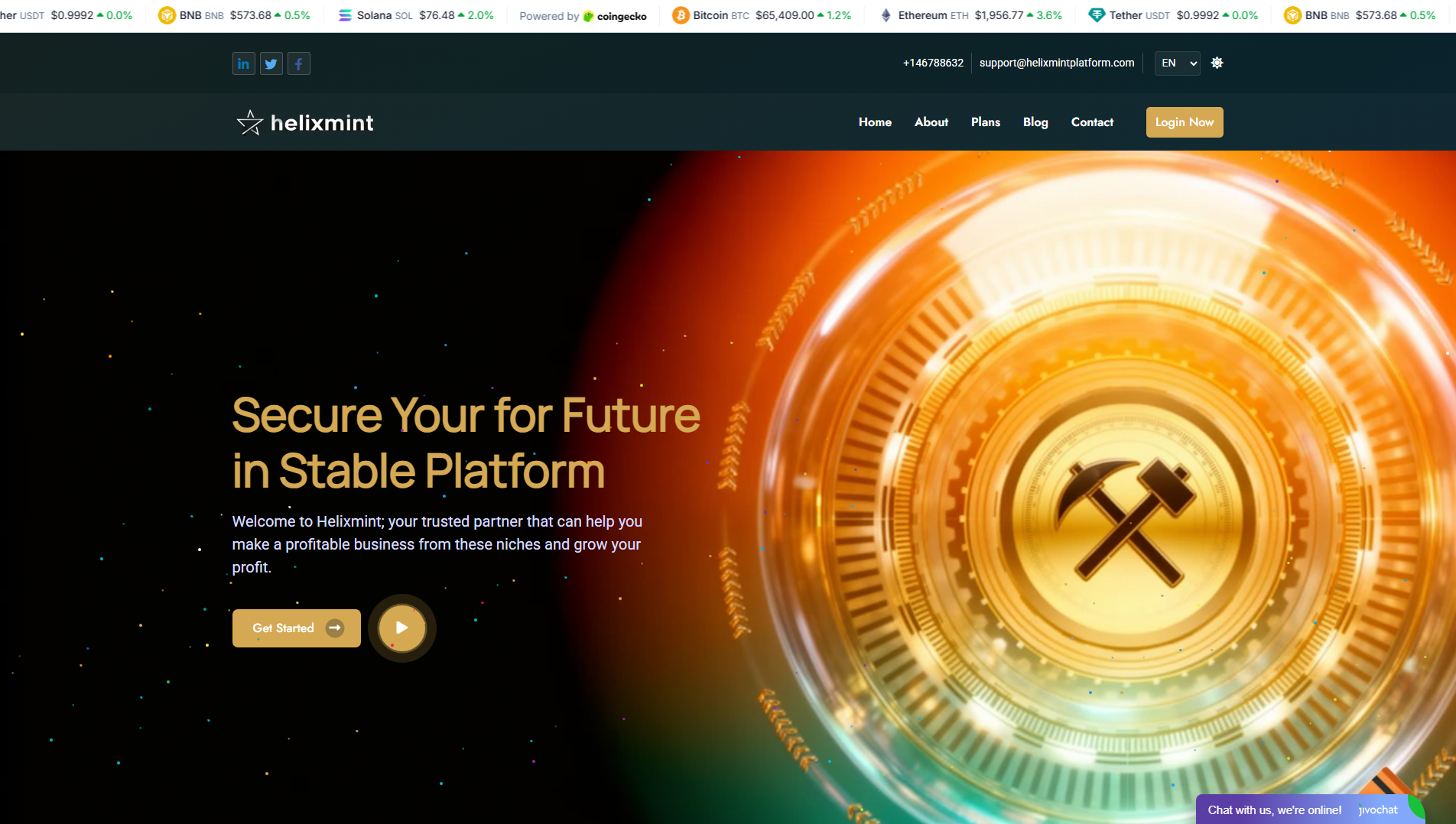The height and width of the screenshot is (824, 1456).
Task: Open the Blog menu item
Action: tap(1035, 122)
